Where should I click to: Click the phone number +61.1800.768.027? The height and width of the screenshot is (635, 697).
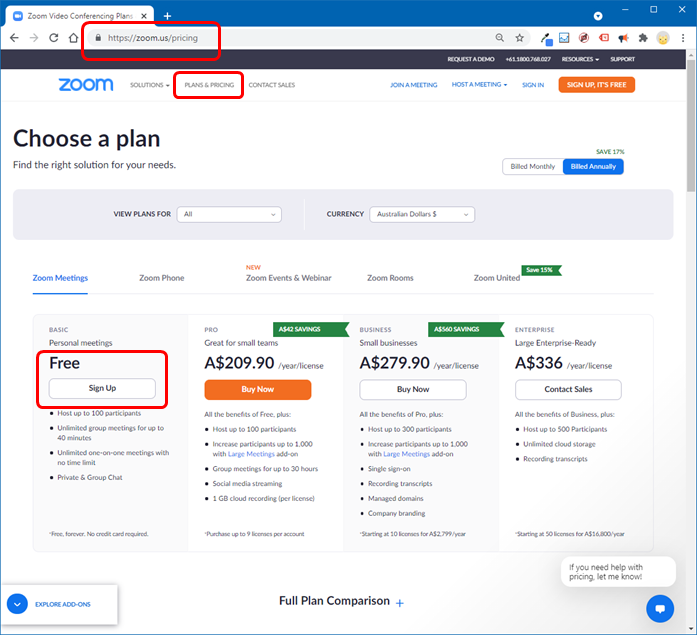[x=528, y=59]
